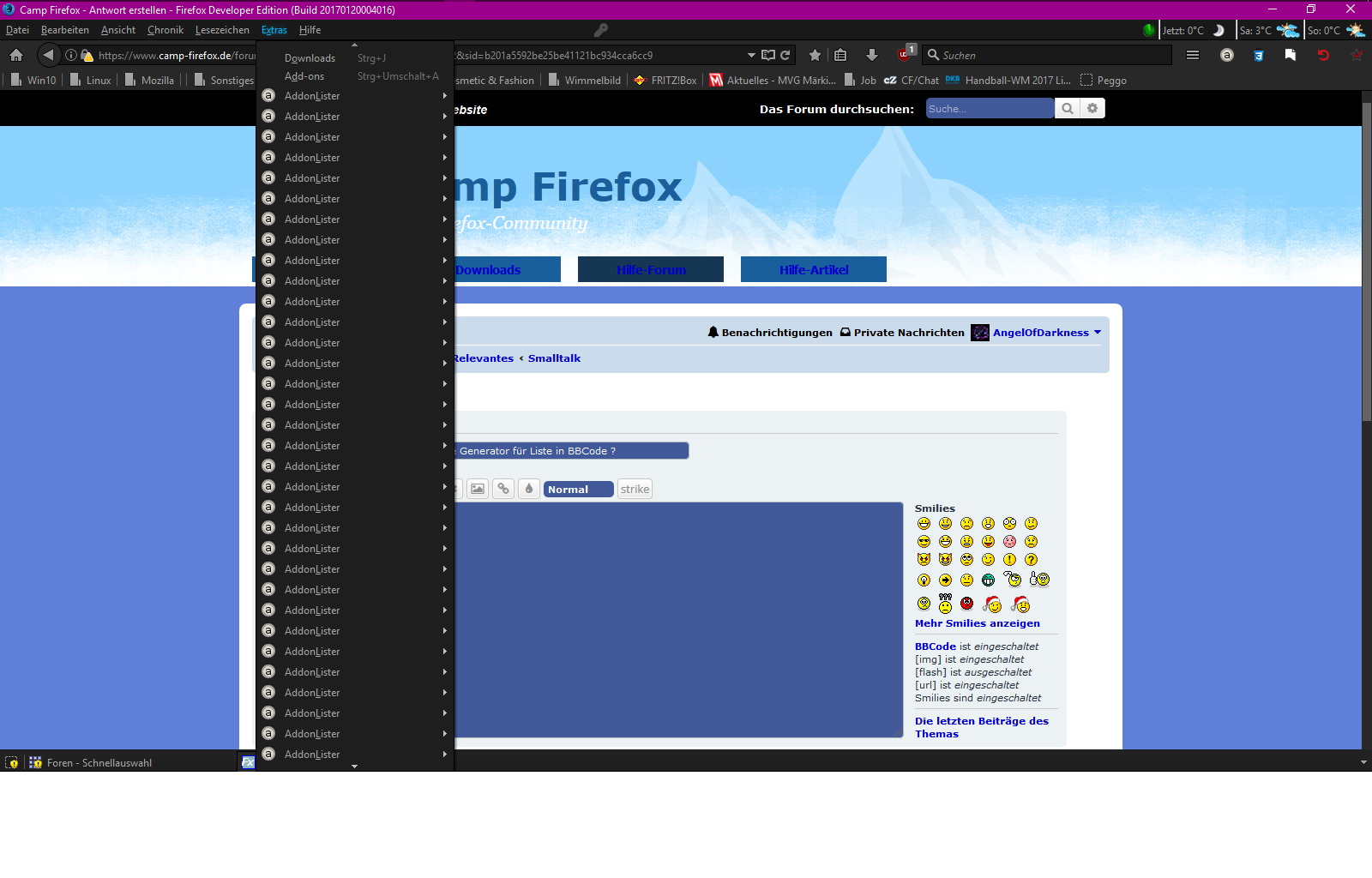Click the green globe status icon

(x=1149, y=30)
